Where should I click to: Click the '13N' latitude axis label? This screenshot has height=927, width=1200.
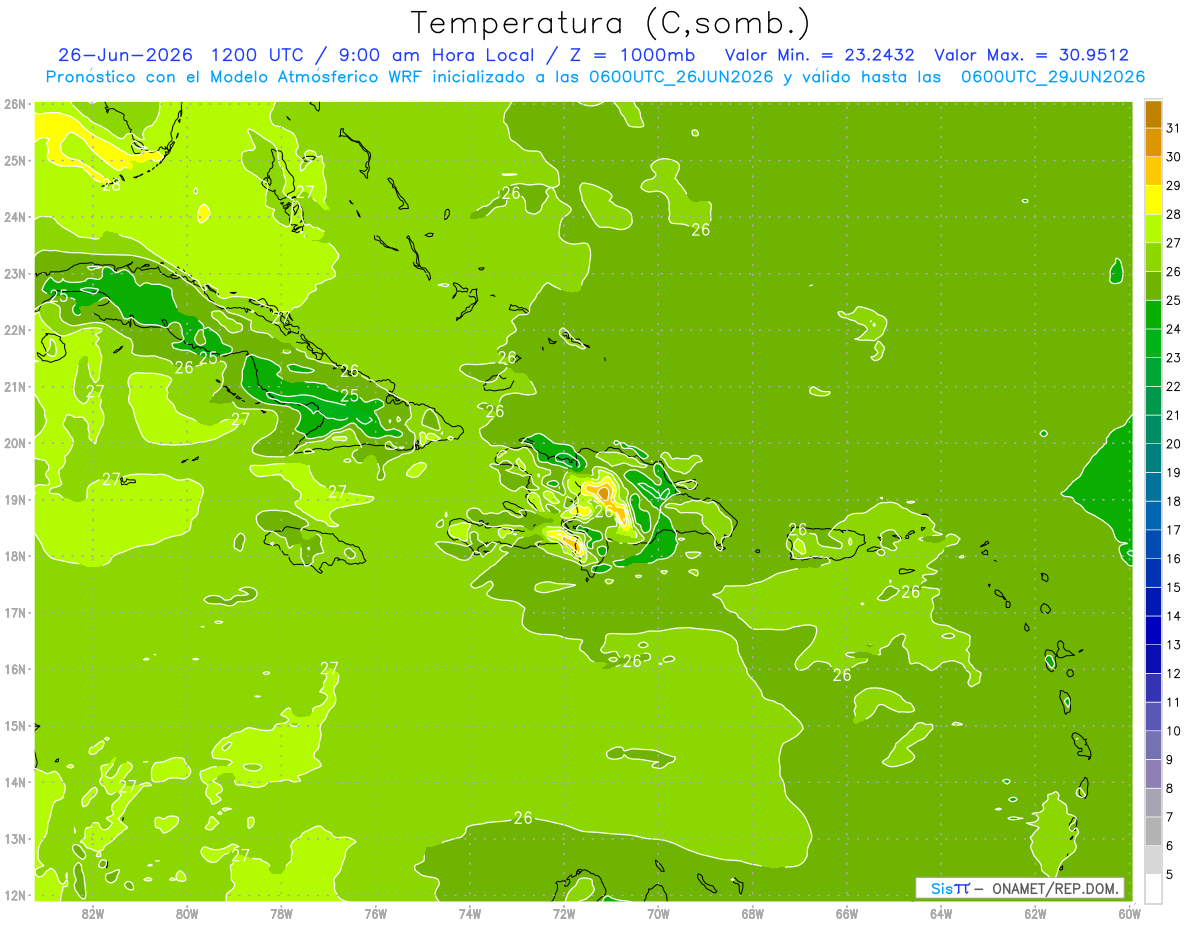click(x=15, y=838)
